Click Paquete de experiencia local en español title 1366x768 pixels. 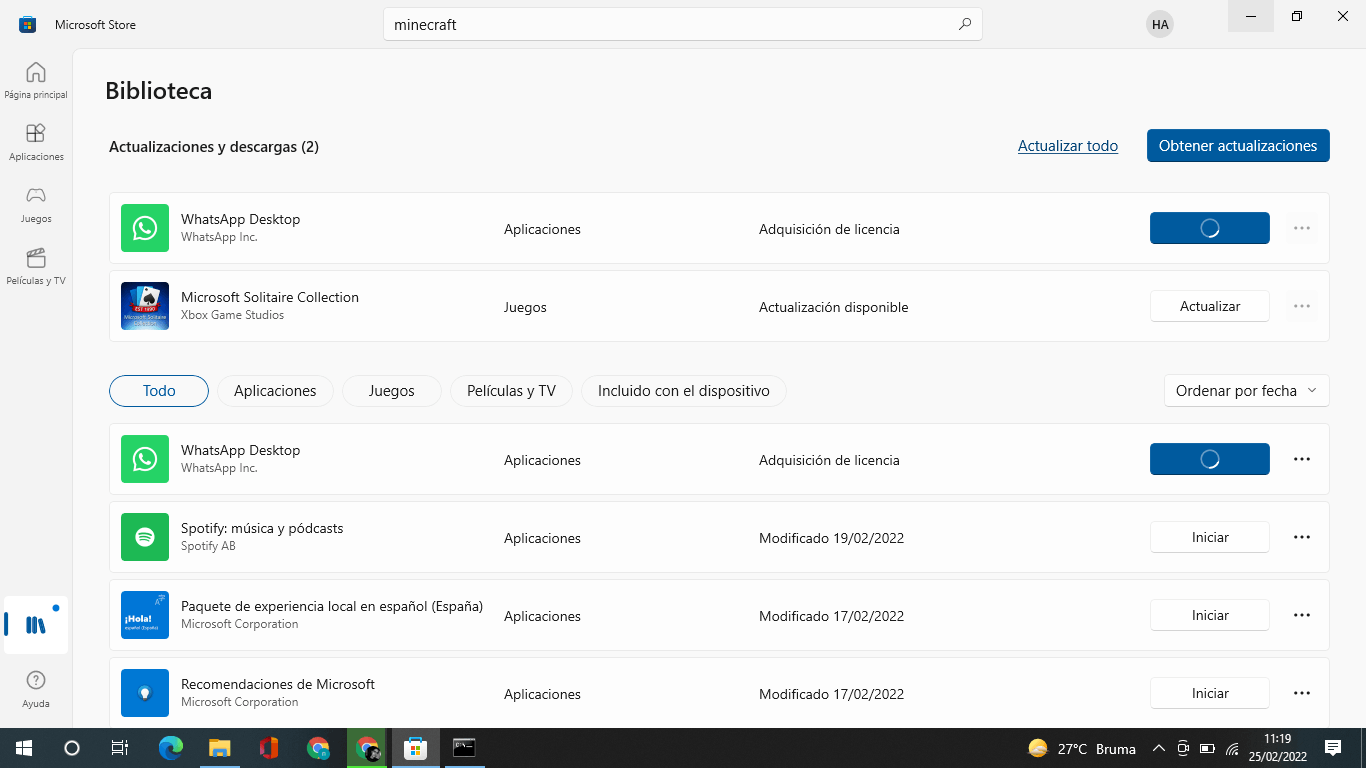pos(332,606)
